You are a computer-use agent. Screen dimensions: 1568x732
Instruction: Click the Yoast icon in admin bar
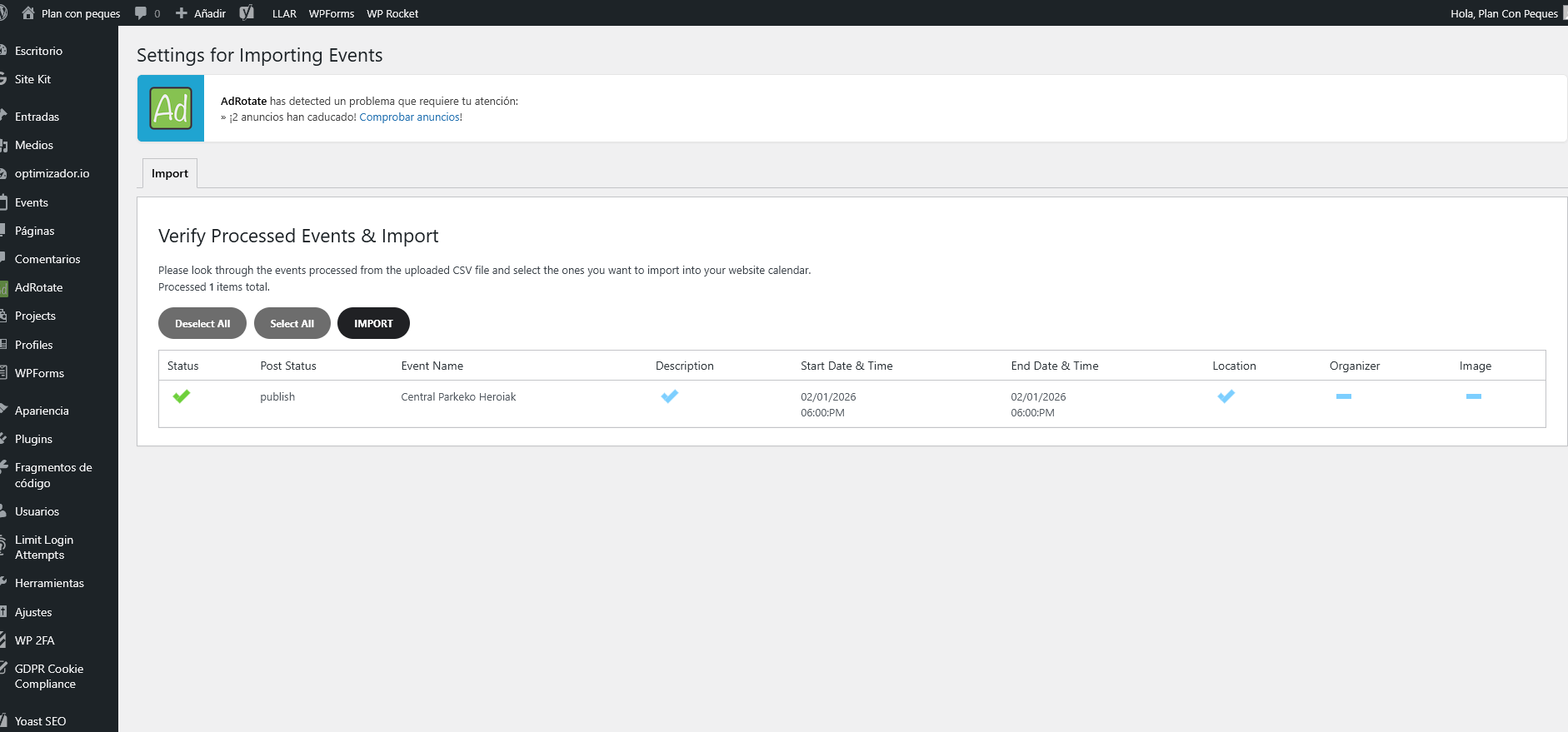pos(247,13)
